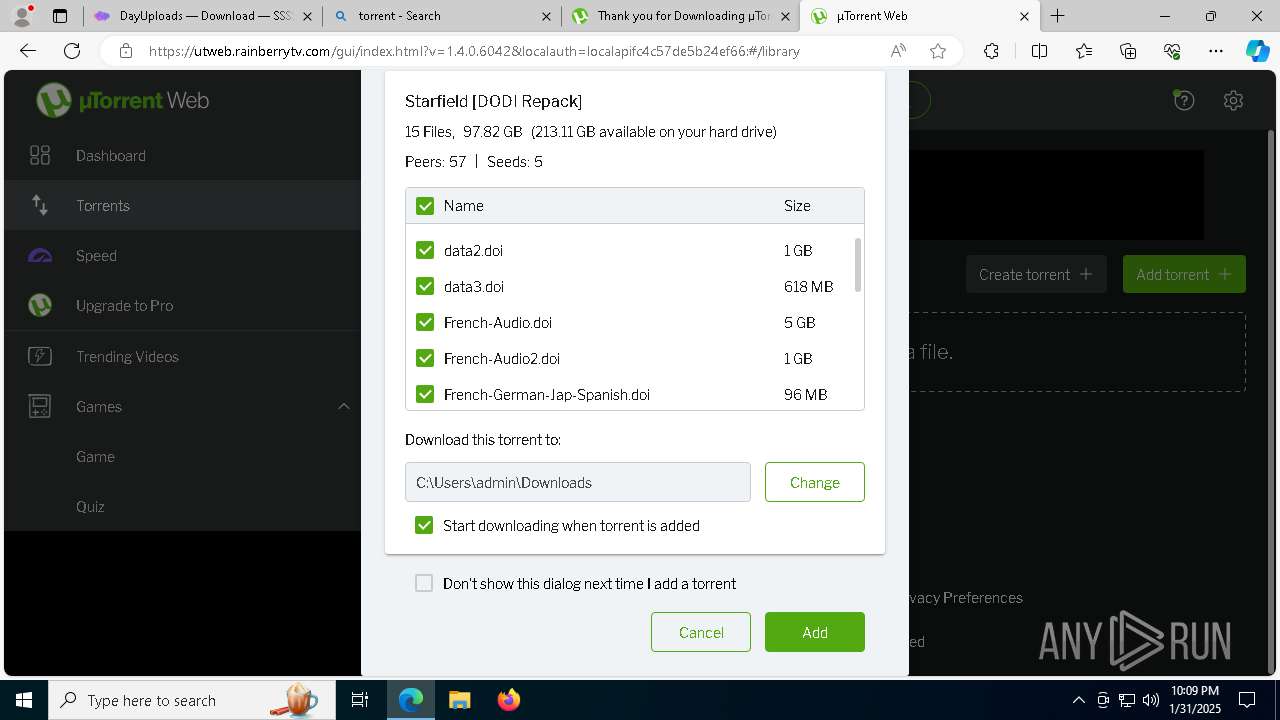Open the Quiz submenu item
This screenshot has height=720, width=1280.
tap(90, 506)
